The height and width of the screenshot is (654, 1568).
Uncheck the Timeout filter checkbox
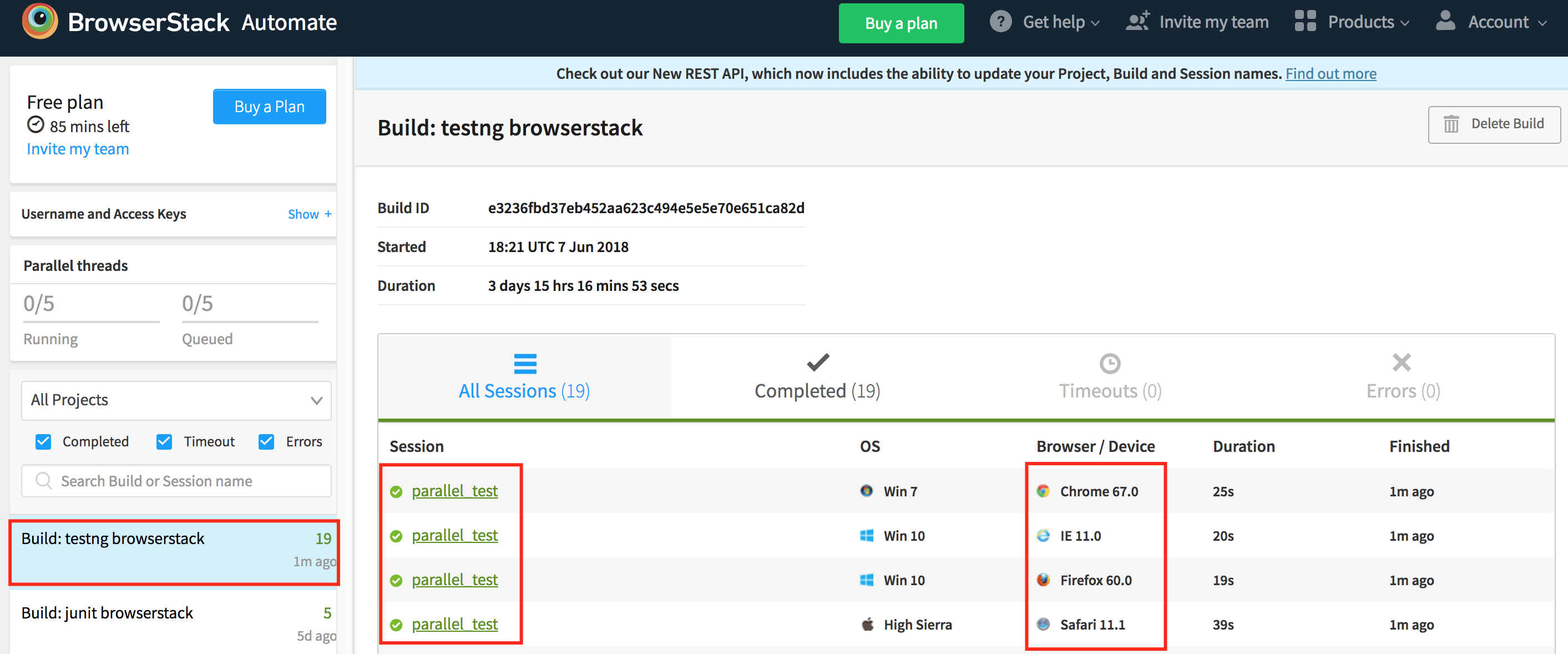164,441
